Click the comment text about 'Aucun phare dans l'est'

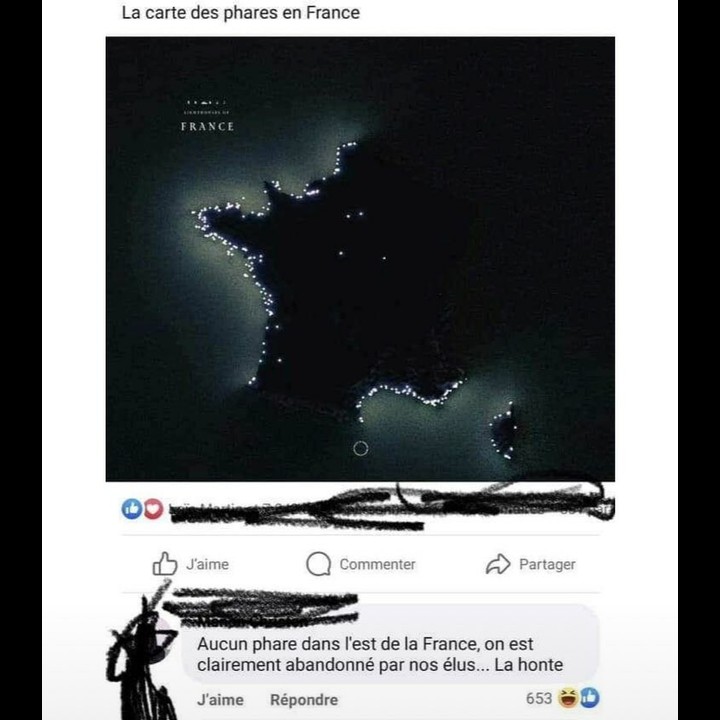tap(380, 654)
